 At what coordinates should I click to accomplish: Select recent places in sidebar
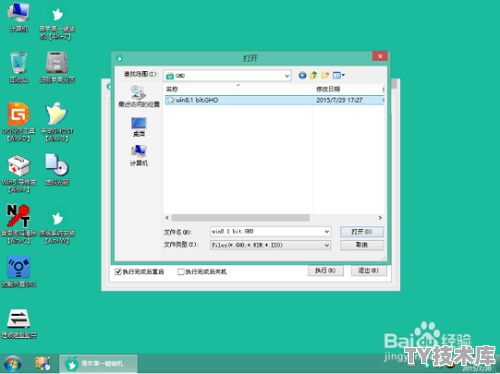pos(139,96)
